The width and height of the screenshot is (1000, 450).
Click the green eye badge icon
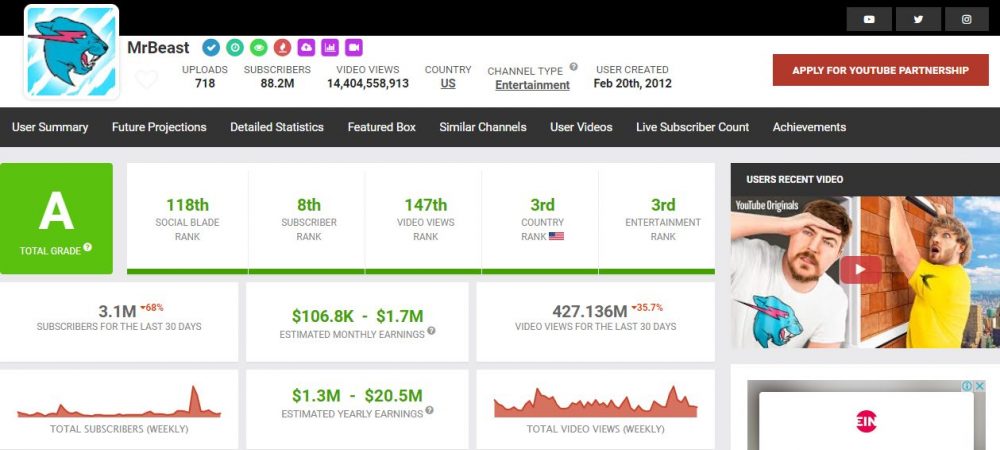(x=258, y=47)
